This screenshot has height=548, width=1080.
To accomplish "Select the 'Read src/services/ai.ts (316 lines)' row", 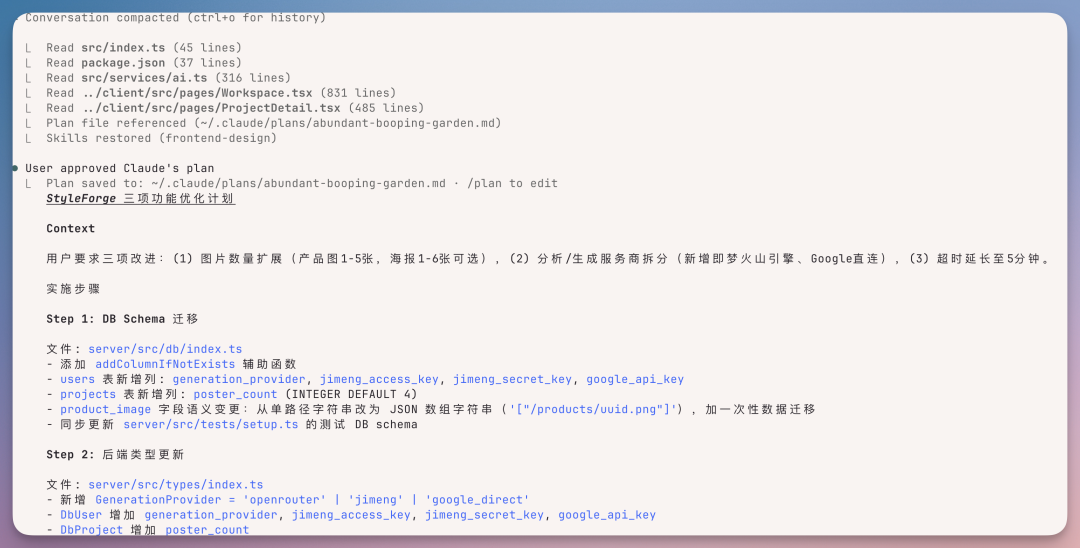I will pyautogui.click(x=168, y=78).
